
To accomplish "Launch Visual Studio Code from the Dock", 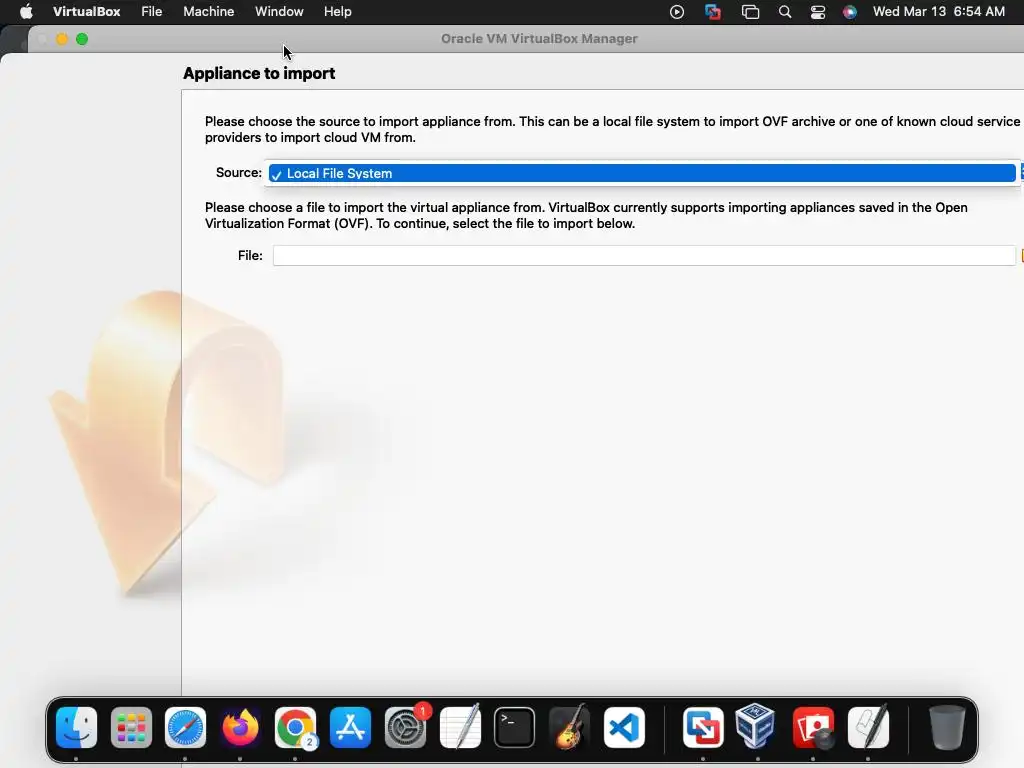I will [624, 727].
